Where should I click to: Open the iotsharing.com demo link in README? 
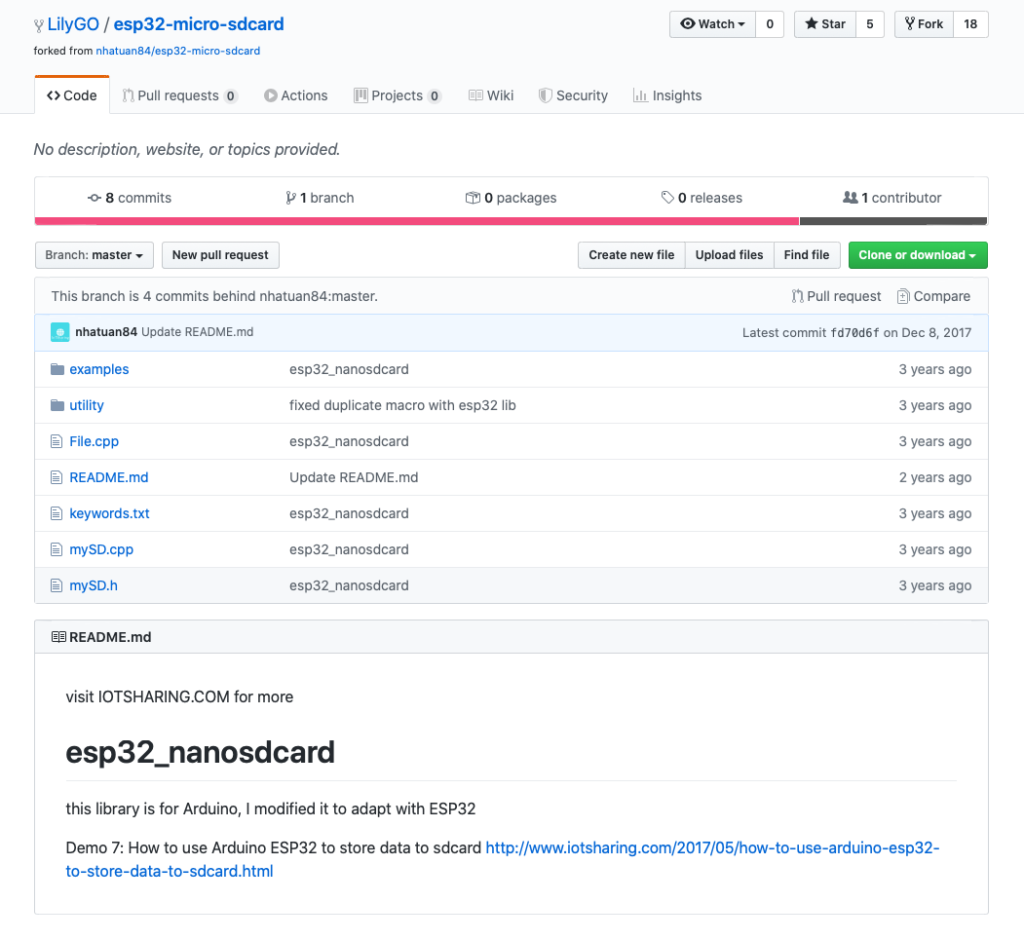point(502,859)
